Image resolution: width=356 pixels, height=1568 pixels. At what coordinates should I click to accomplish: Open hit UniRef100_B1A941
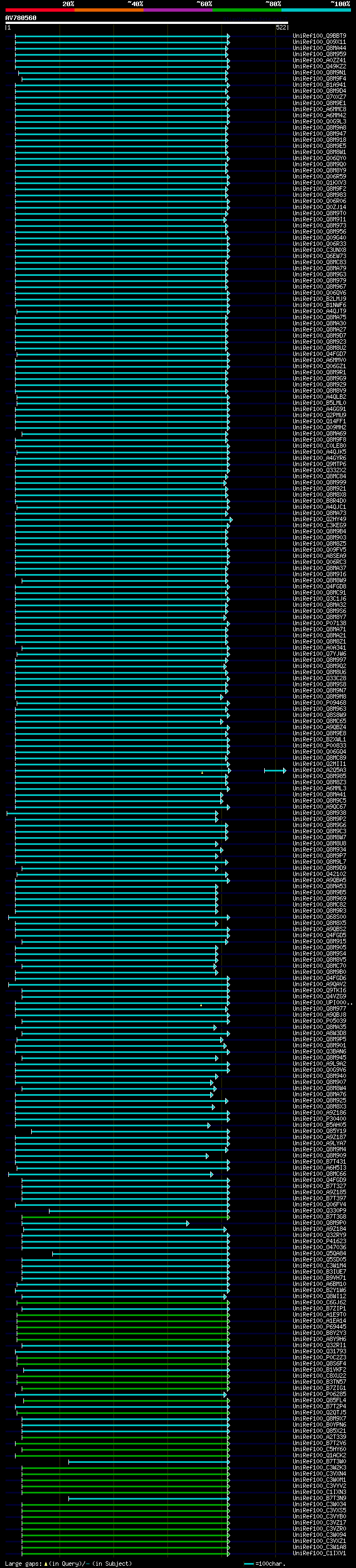pos(319,85)
